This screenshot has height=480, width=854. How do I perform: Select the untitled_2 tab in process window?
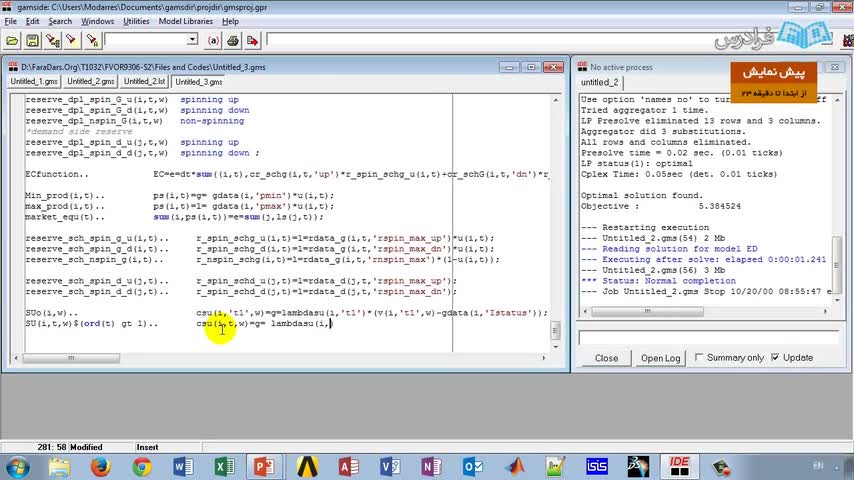click(600, 82)
